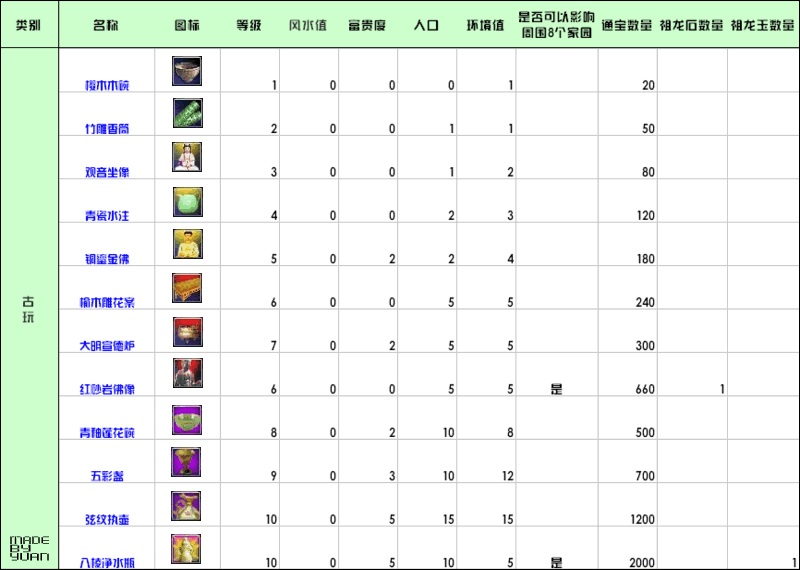Open the 弦纹执壶 link
800x570 pixels.
pyautogui.click(x=107, y=519)
